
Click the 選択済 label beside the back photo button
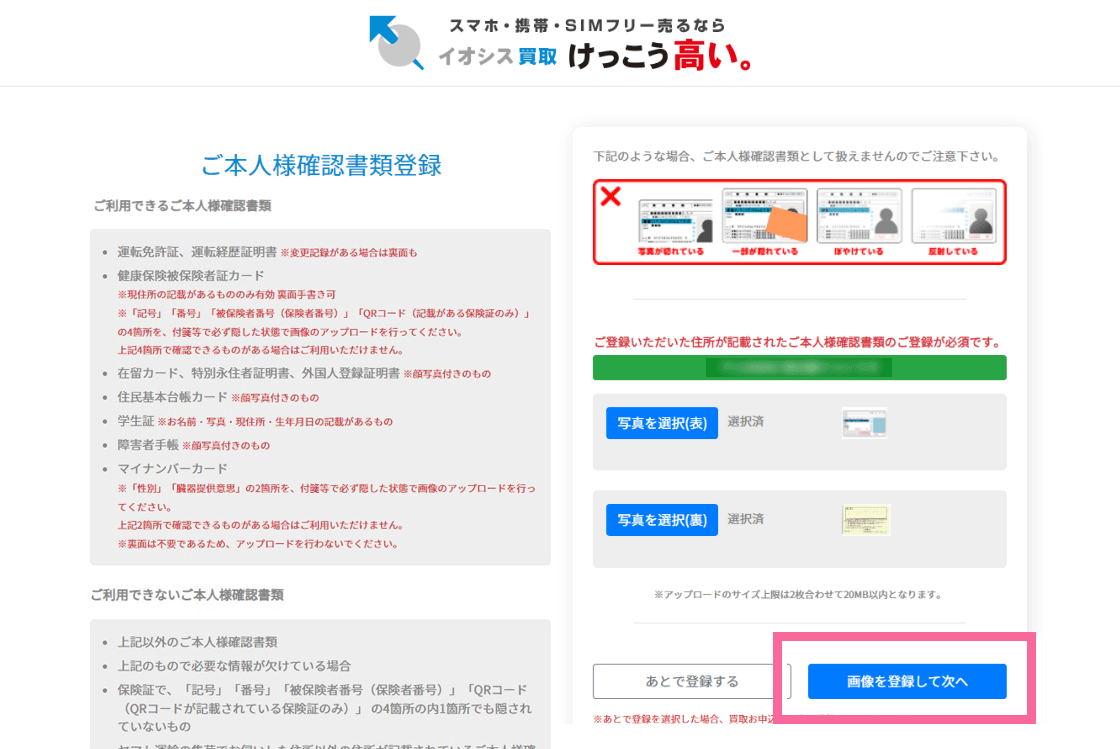(x=745, y=519)
